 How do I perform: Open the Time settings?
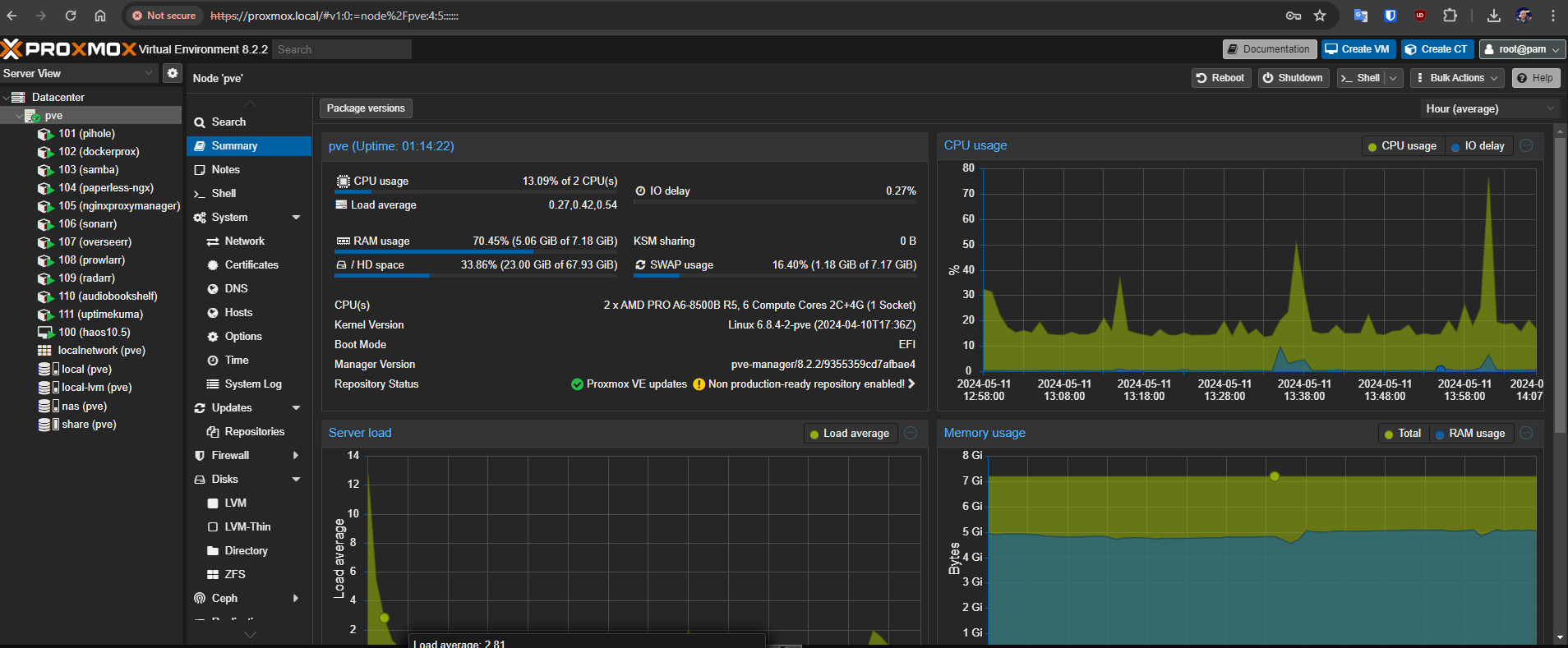click(x=249, y=360)
